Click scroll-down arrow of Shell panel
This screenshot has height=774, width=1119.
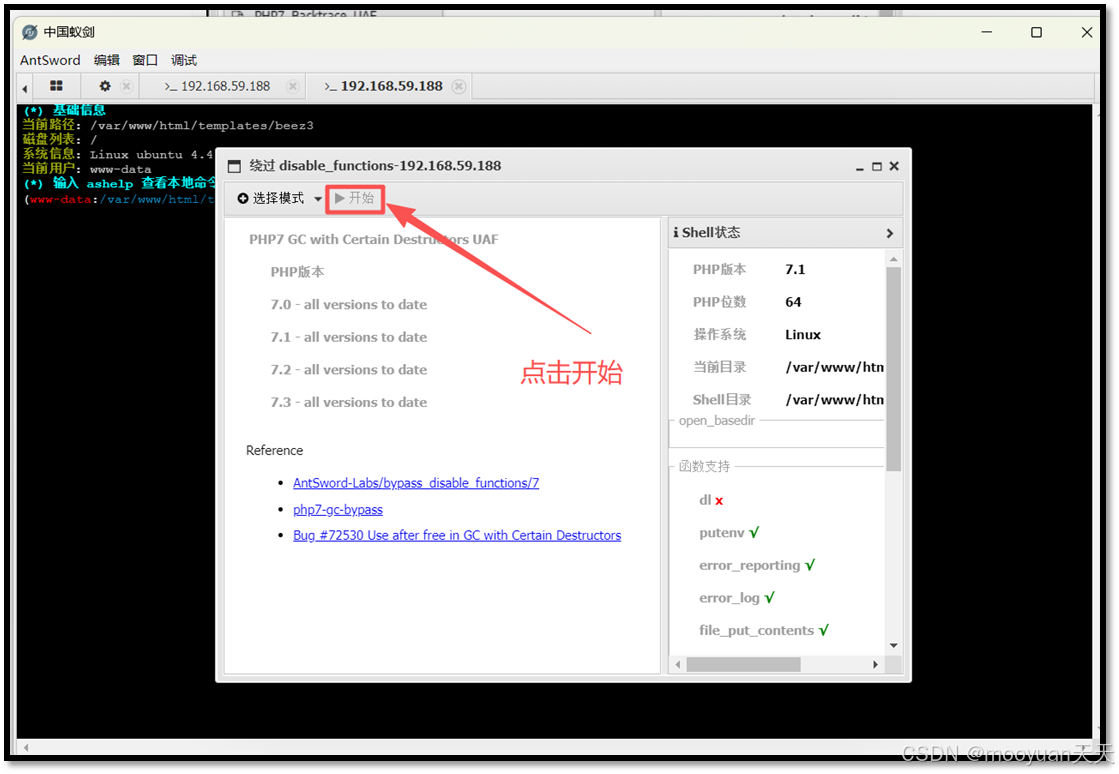[x=893, y=646]
